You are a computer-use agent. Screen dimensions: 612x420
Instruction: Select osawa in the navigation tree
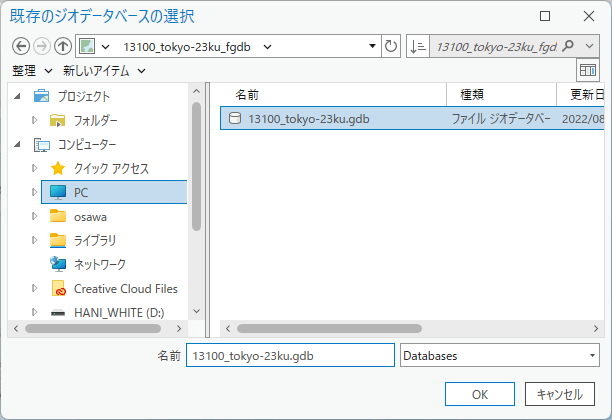(x=90, y=217)
